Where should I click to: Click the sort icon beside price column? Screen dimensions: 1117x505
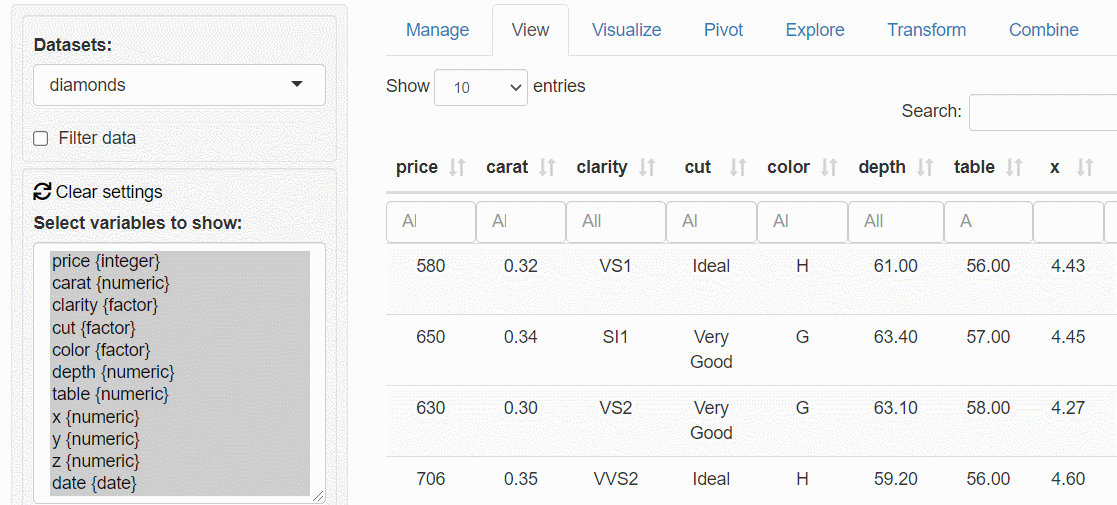457,168
